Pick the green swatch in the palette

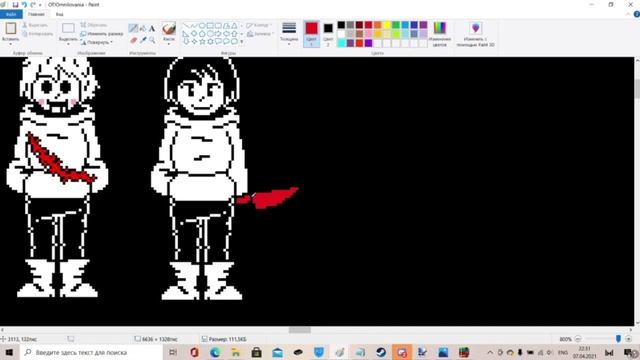click(396, 25)
